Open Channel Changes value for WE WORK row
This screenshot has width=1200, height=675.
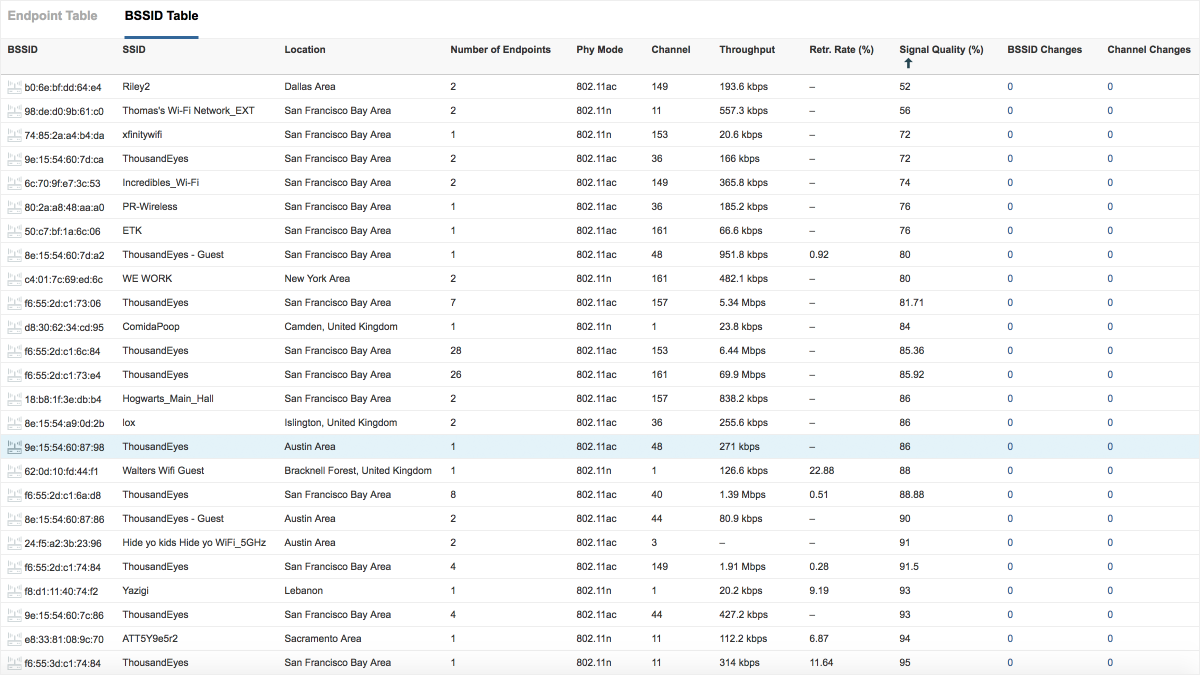click(1110, 279)
